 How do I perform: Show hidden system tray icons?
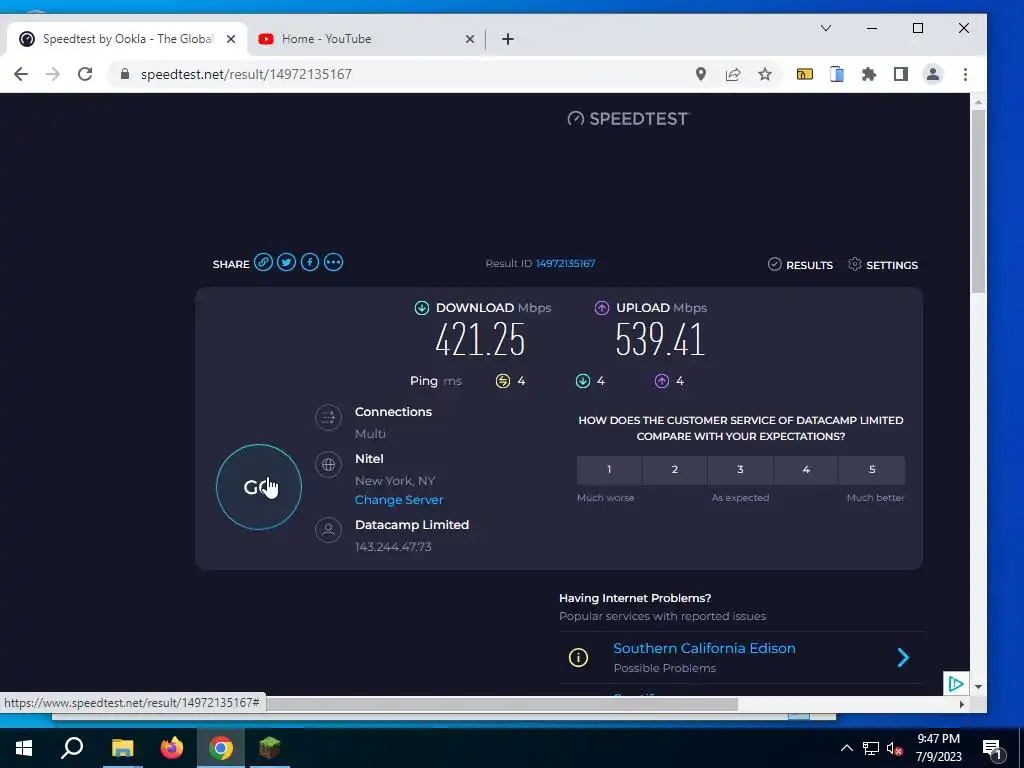[x=846, y=748]
